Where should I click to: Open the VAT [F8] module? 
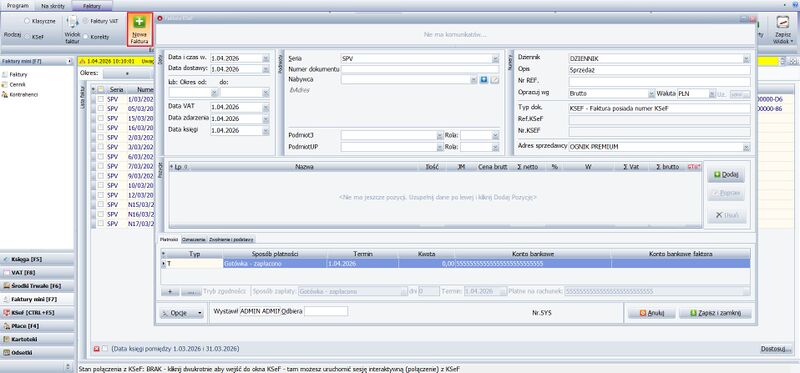(37, 272)
